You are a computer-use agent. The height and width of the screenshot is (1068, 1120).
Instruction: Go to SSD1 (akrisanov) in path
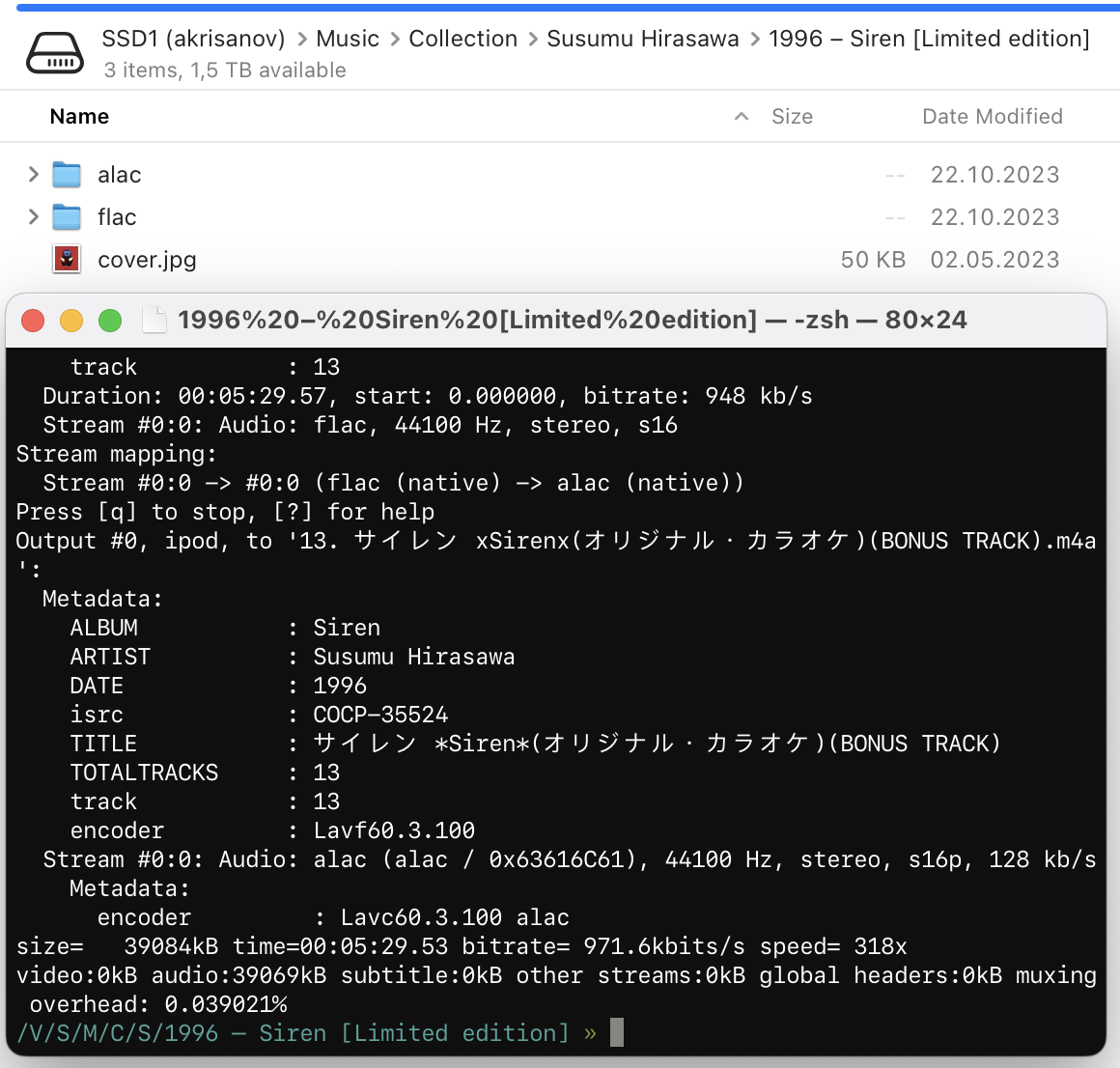(x=193, y=39)
